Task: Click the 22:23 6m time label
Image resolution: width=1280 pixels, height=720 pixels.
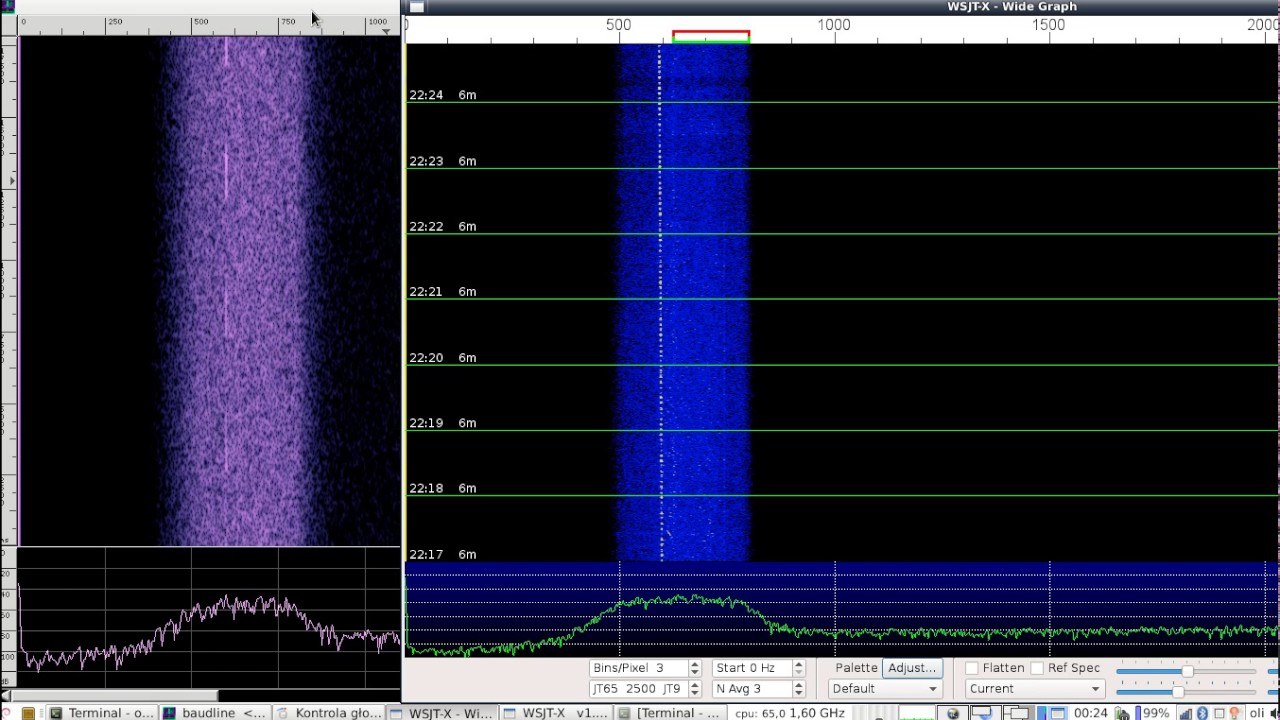Action: [443, 161]
